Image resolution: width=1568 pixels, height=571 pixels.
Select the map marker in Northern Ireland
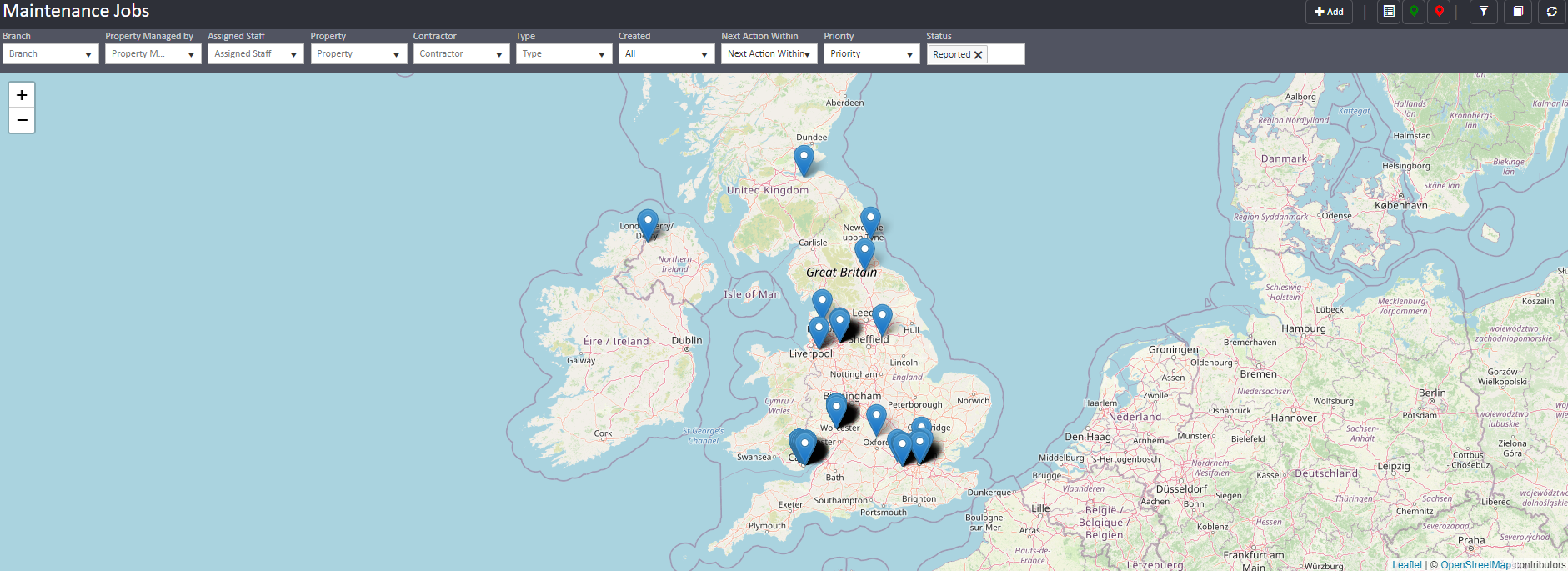[x=648, y=223]
